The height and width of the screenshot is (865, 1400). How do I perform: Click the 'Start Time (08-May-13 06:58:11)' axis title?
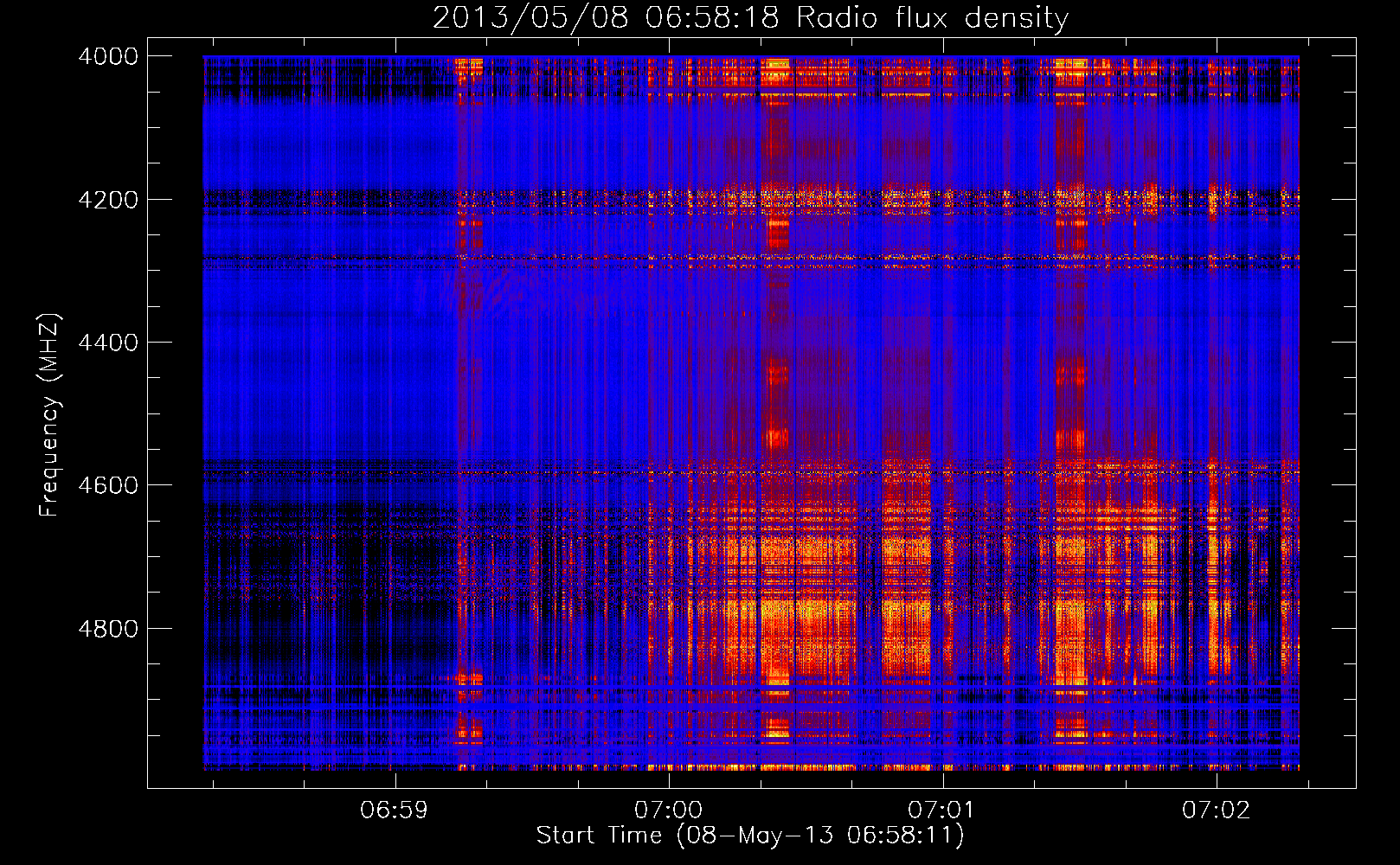[750, 836]
